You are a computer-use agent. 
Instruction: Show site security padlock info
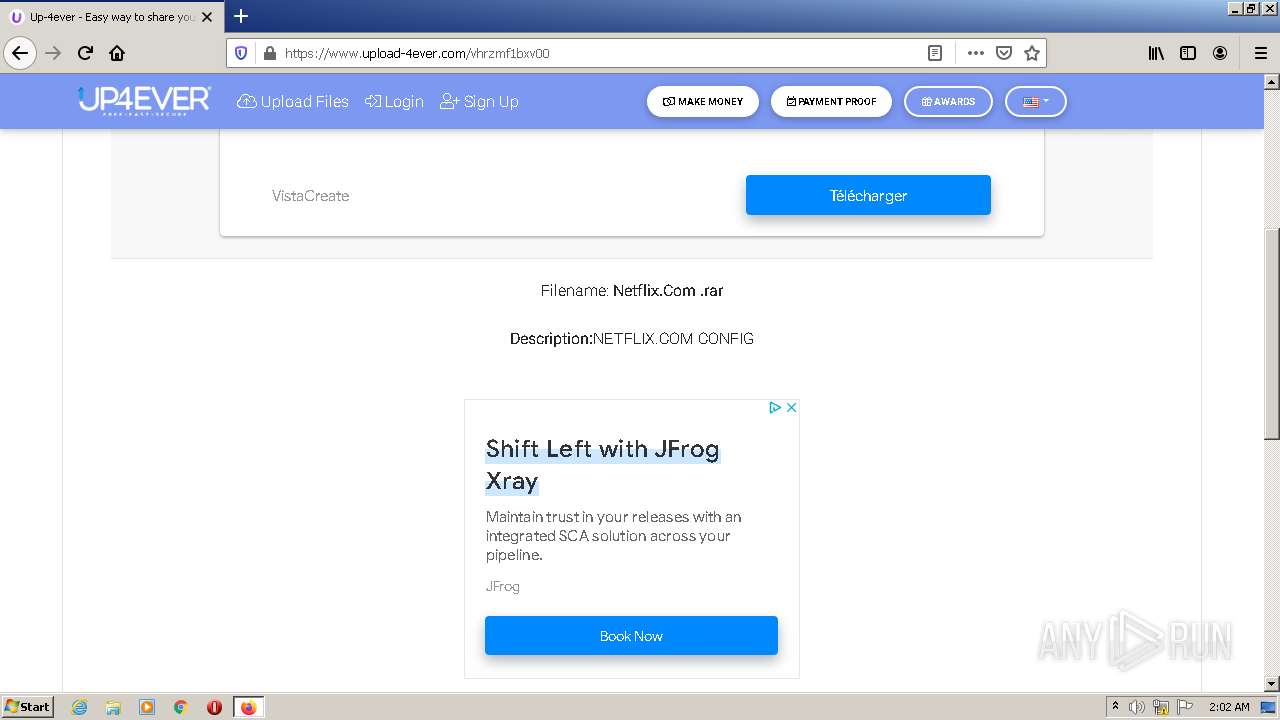coord(269,53)
